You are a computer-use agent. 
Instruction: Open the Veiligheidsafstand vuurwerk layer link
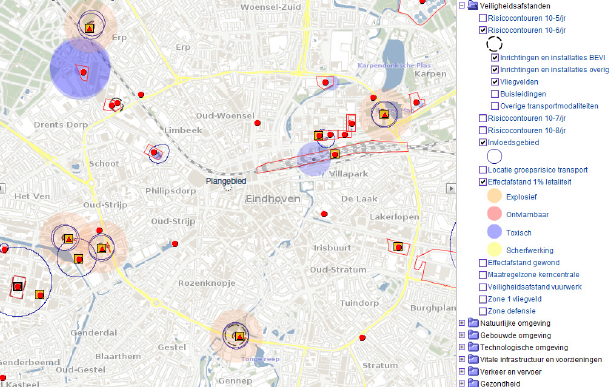pyautogui.click(x=535, y=287)
